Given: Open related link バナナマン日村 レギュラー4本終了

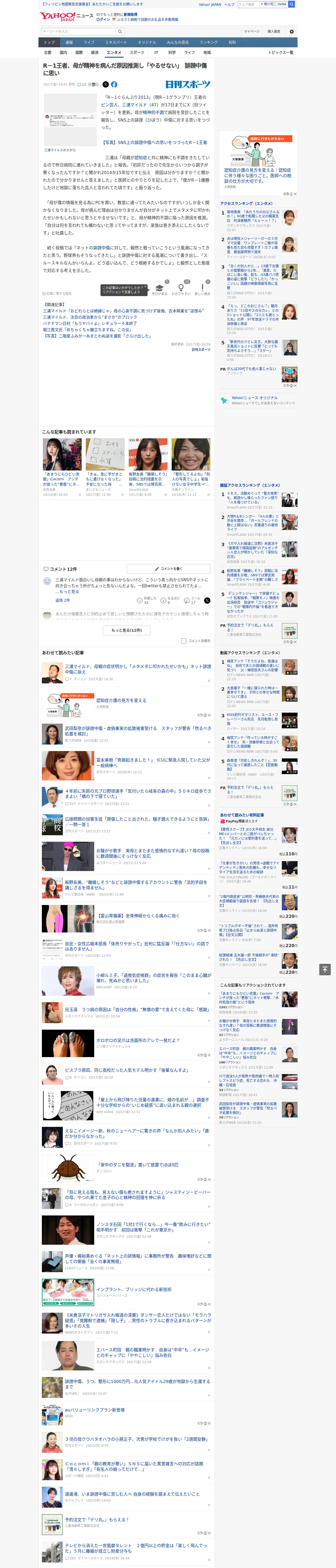Looking at the screenshot, I should point(90,323).
